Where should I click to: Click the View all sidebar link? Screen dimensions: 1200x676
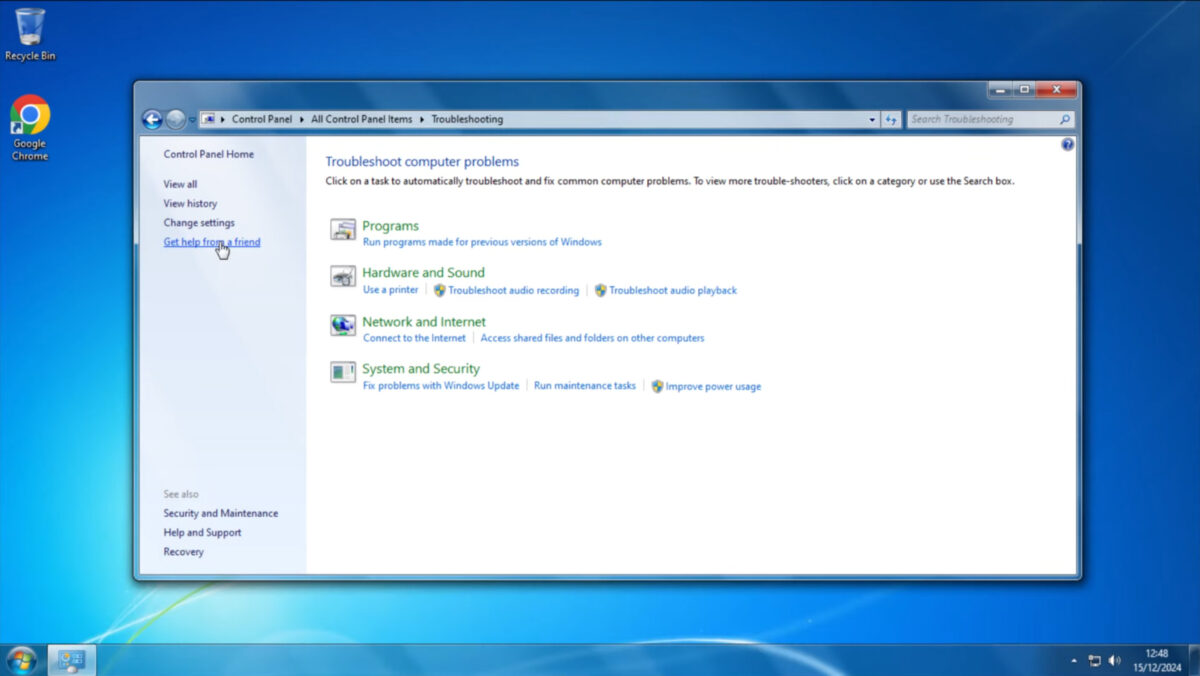coord(180,183)
